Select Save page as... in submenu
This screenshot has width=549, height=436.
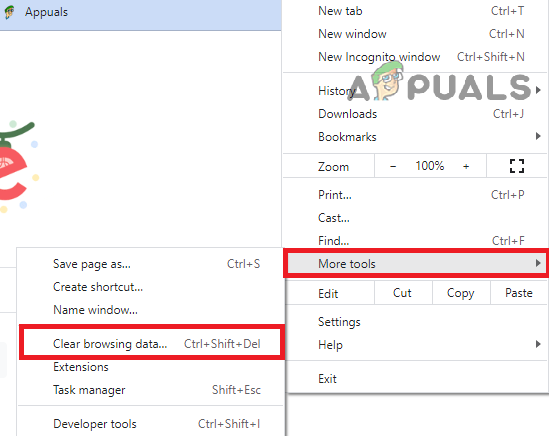point(151,264)
